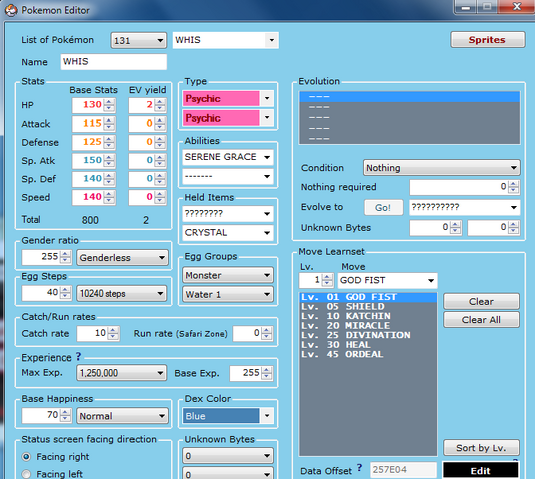Select the Lv. 30 HEAL row
The height and width of the screenshot is (479, 535).
[368, 345]
